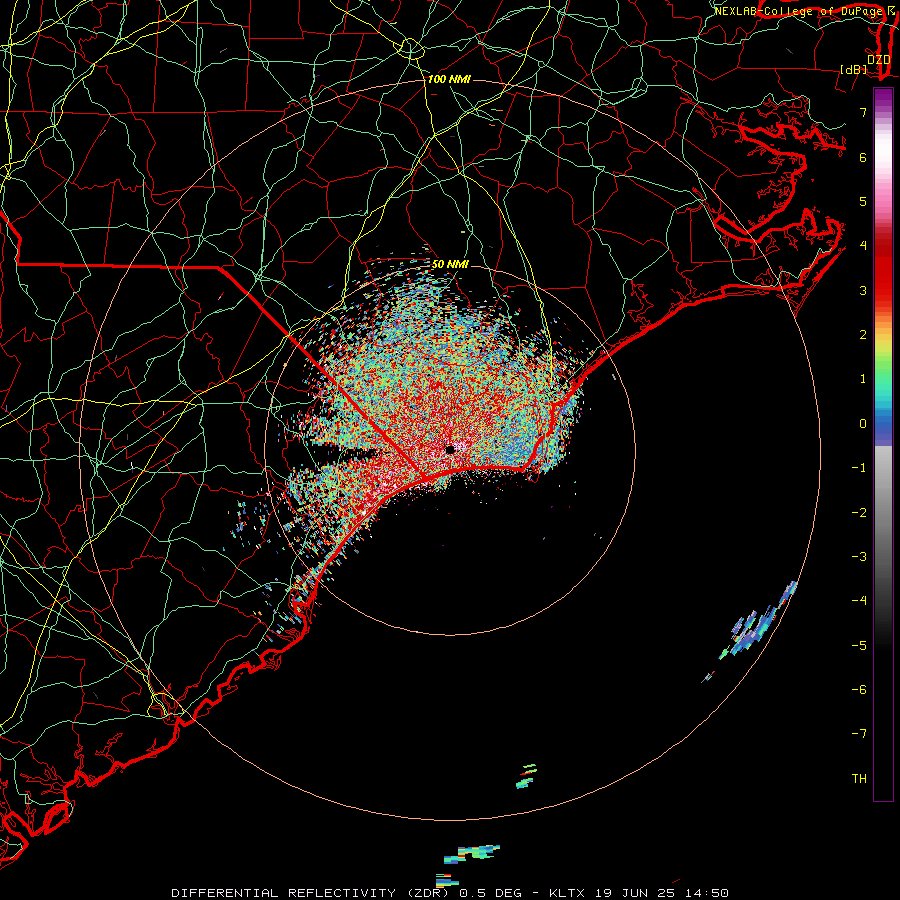Click the "TH" label at the scale bottom

pos(859,779)
